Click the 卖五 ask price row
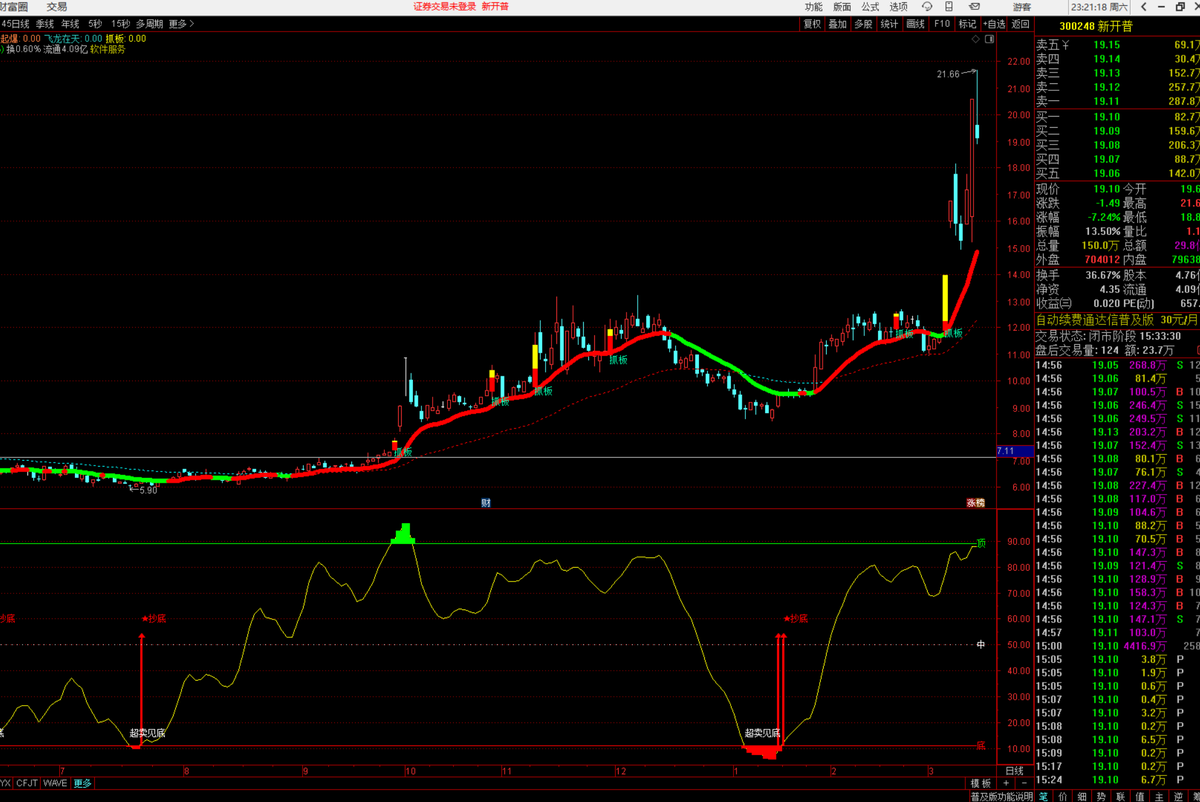1200x802 pixels. point(1117,45)
